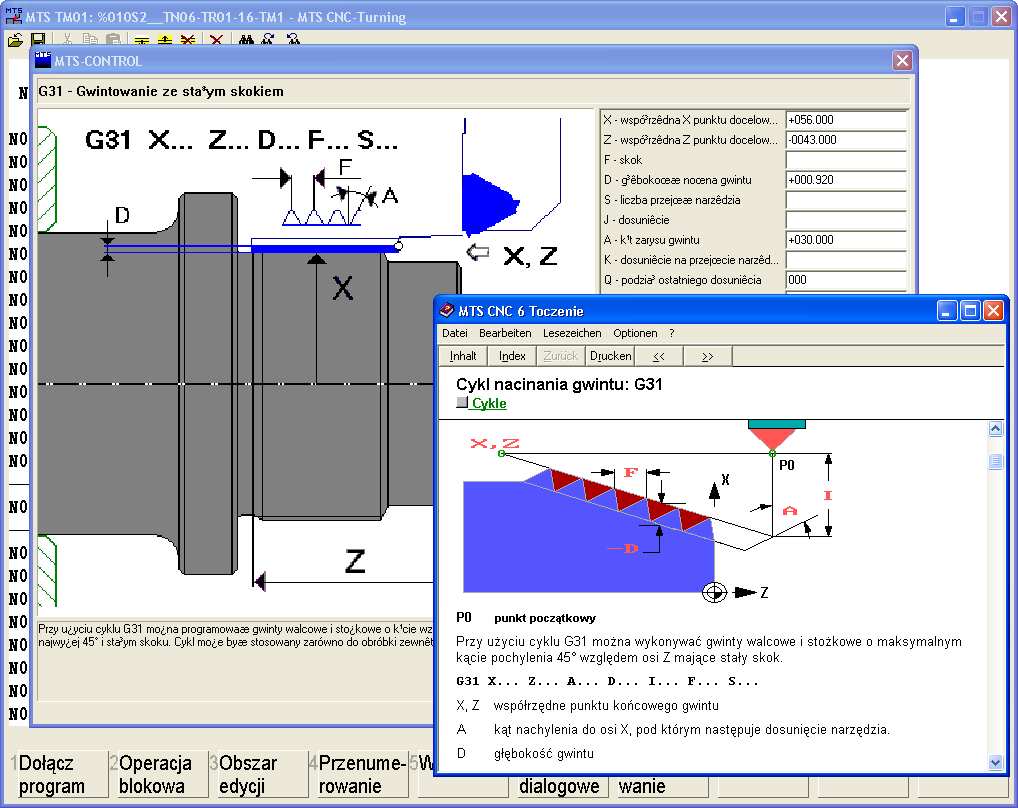
Task: Click D depth field with +000.920
Action: pyautogui.click(x=845, y=180)
